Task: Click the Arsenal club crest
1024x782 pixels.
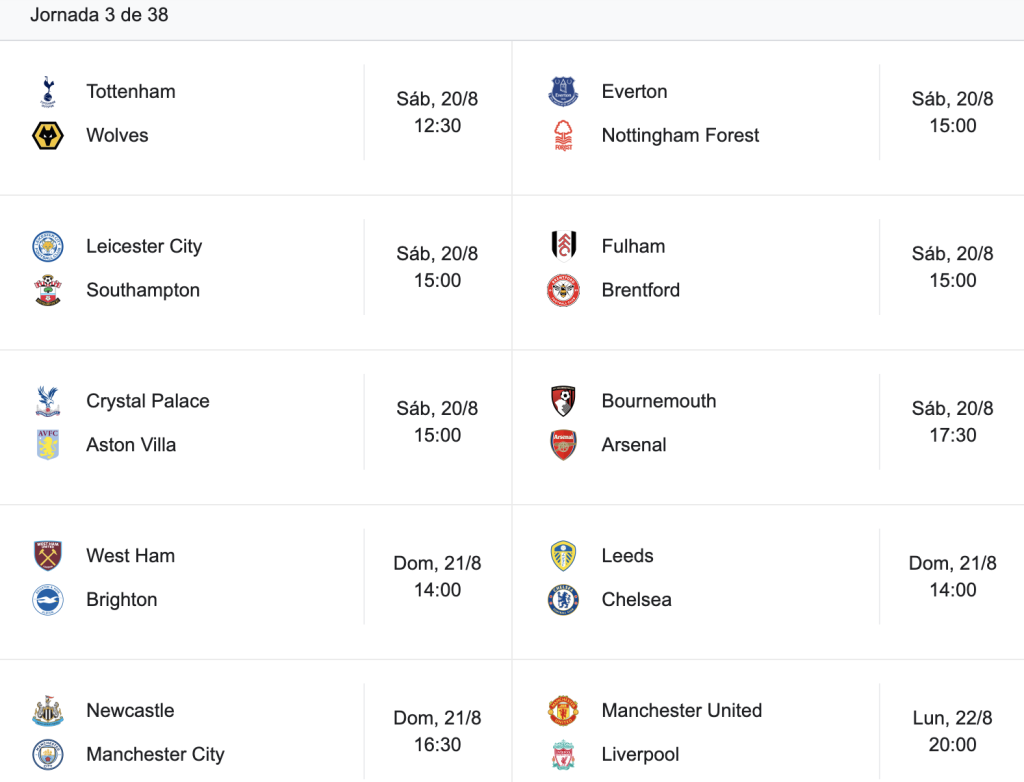Action: pos(563,445)
